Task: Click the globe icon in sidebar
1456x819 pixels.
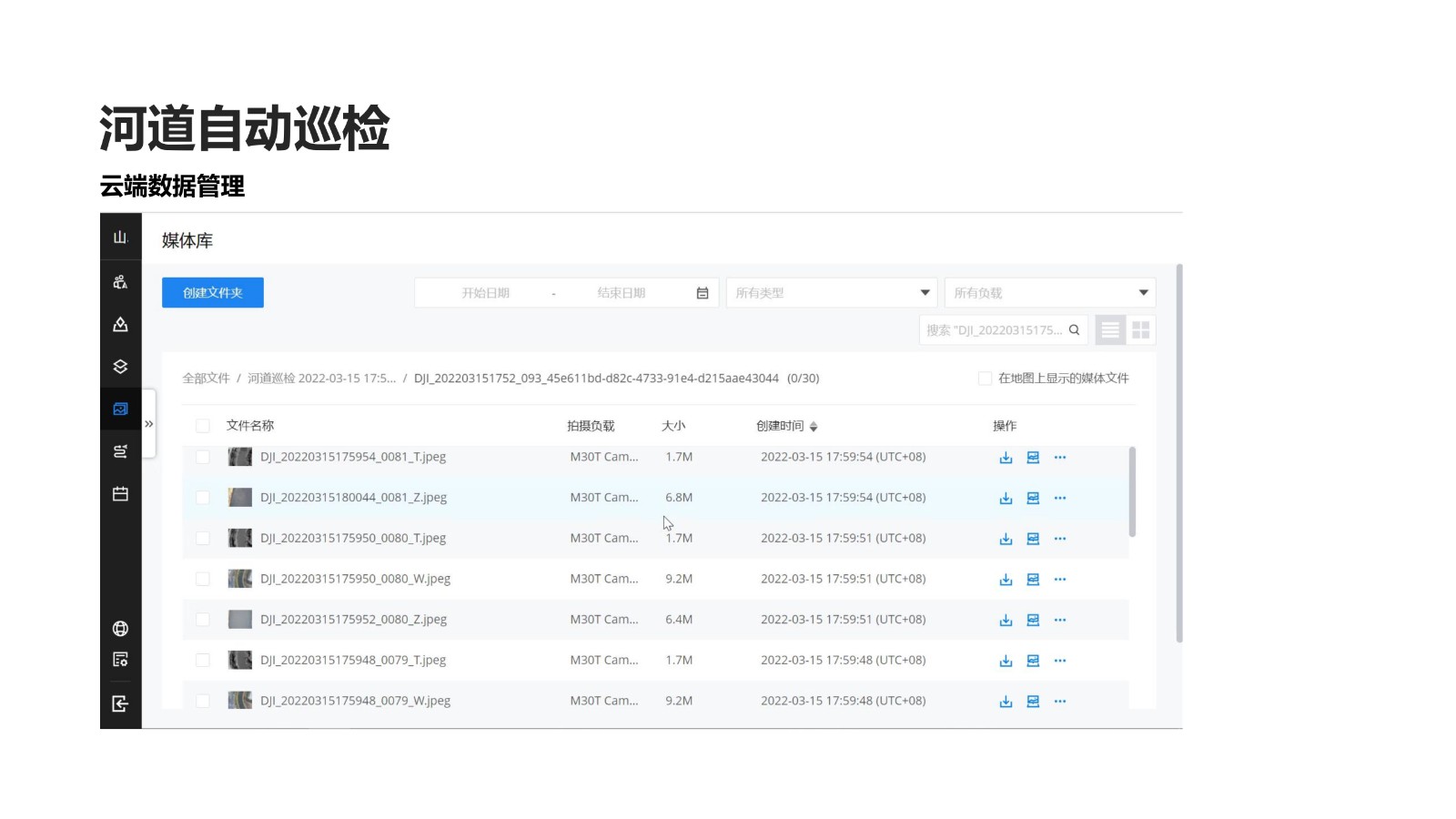Action: pos(120,629)
